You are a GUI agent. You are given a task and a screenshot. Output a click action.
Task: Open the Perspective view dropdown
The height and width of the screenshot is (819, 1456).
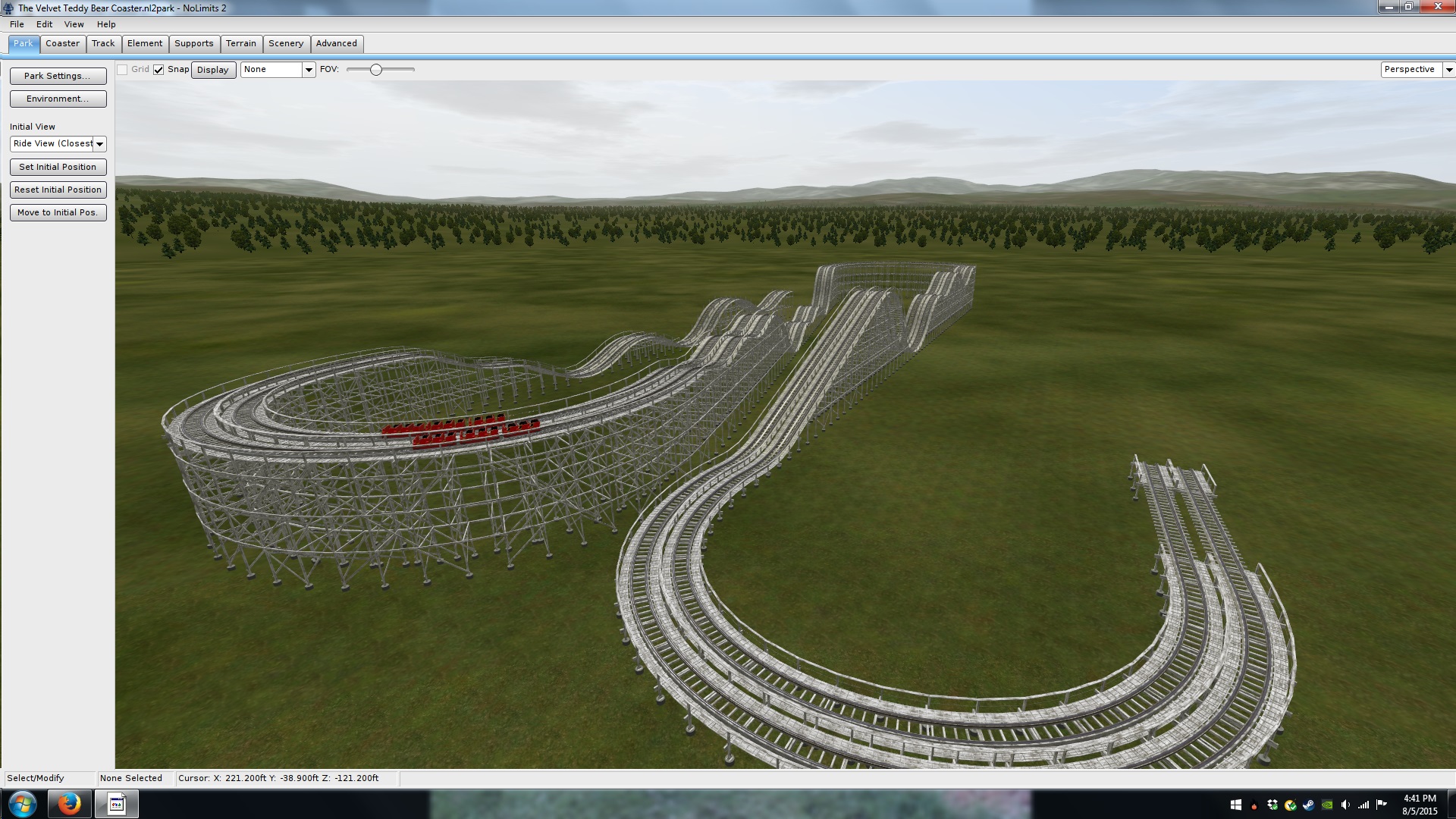pyautogui.click(x=1448, y=70)
